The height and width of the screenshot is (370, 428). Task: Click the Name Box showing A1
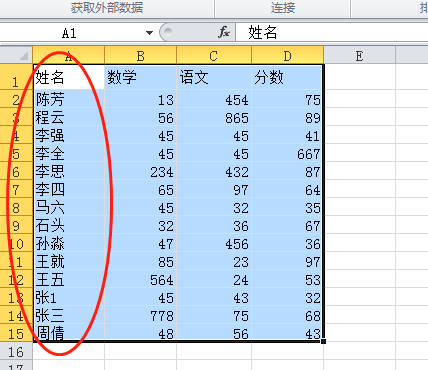coord(70,33)
